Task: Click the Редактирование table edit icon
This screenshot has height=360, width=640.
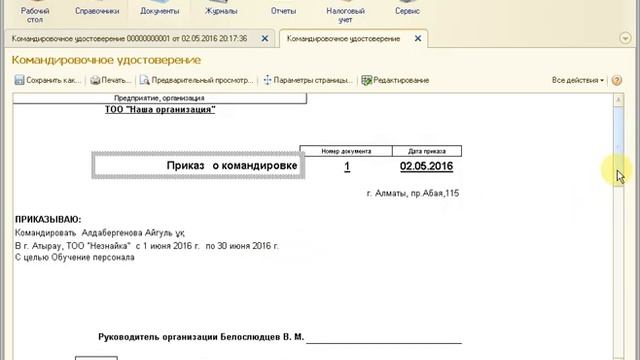Action: [x=367, y=80]
